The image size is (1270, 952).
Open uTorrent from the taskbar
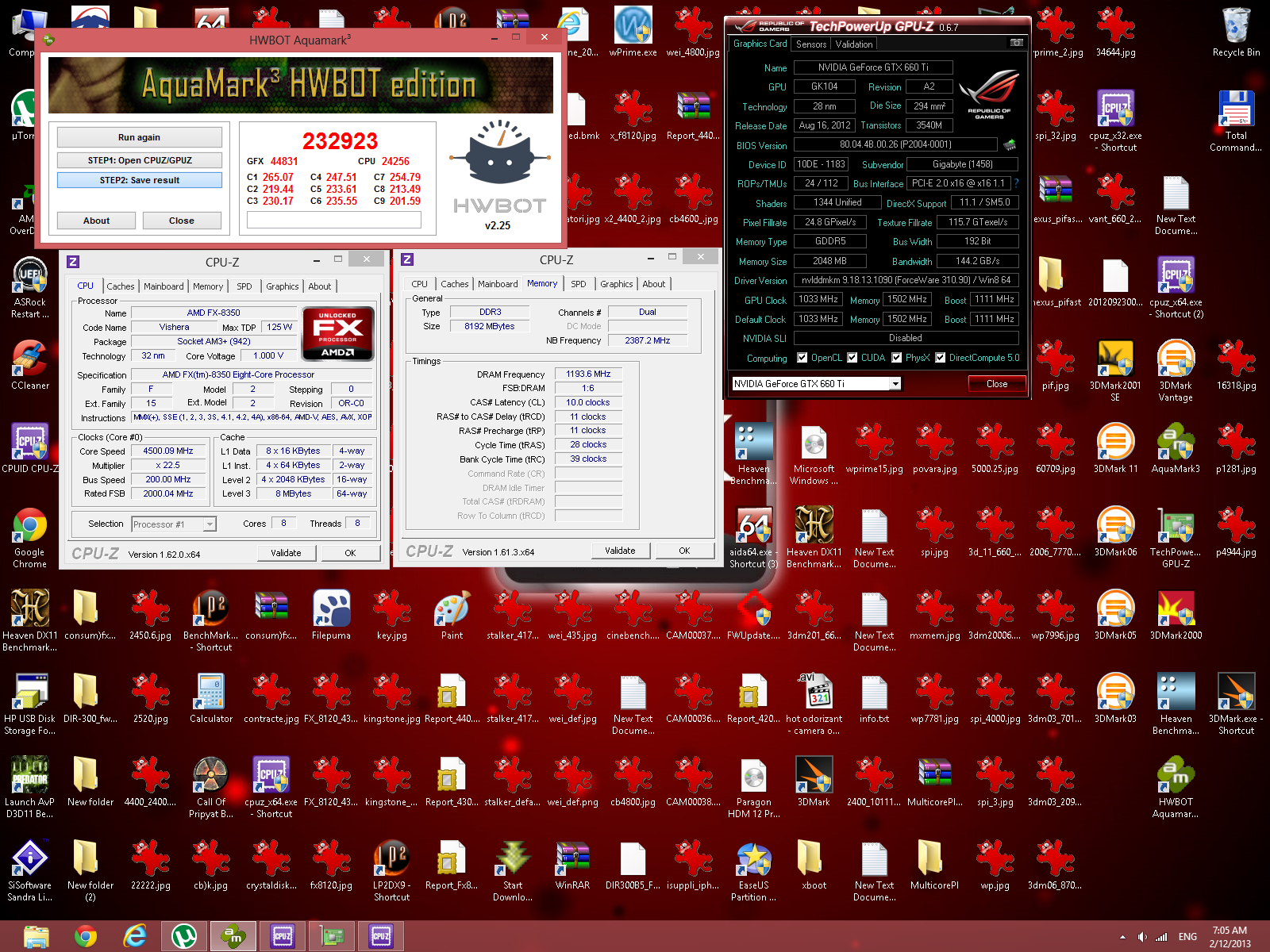click(184, 936)
